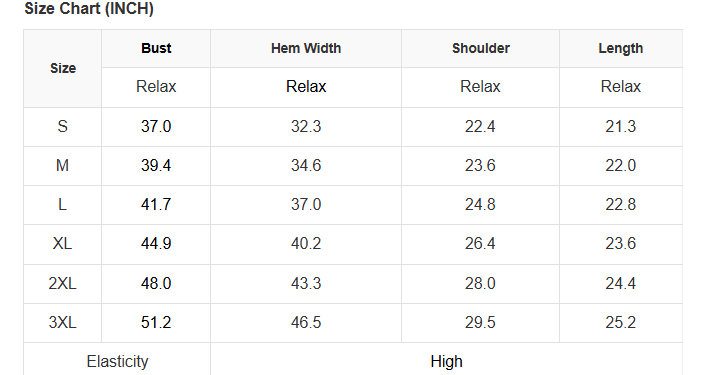Click the Length column header
The image size is (705, 375).
click(x=620, y=49)
